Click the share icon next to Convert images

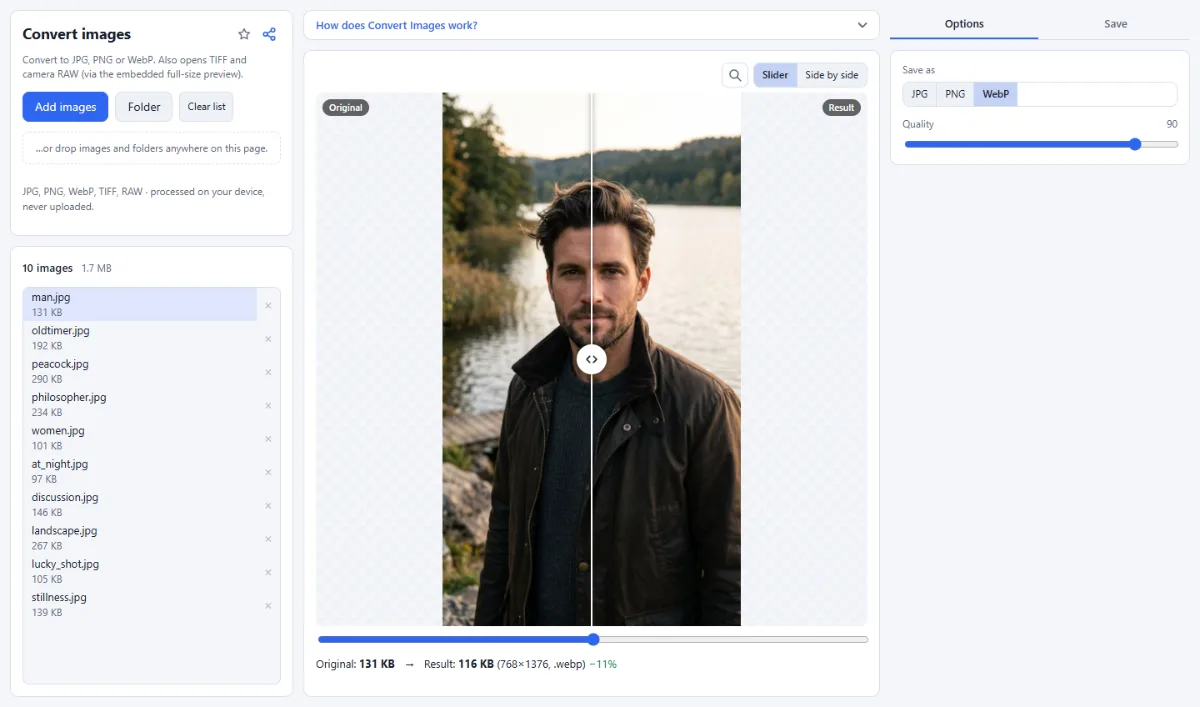269,34
